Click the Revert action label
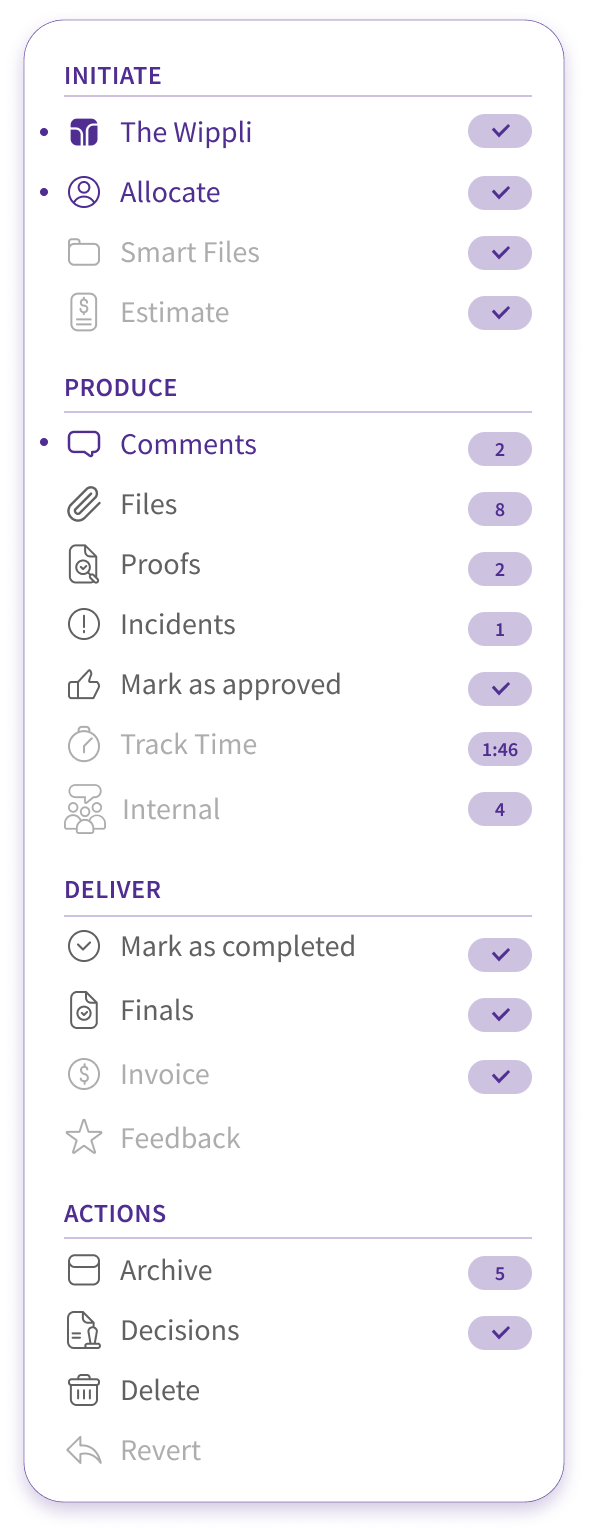Image resolution: width=596 pixels, height=1536 pixels. click(x=161, y=1451)
